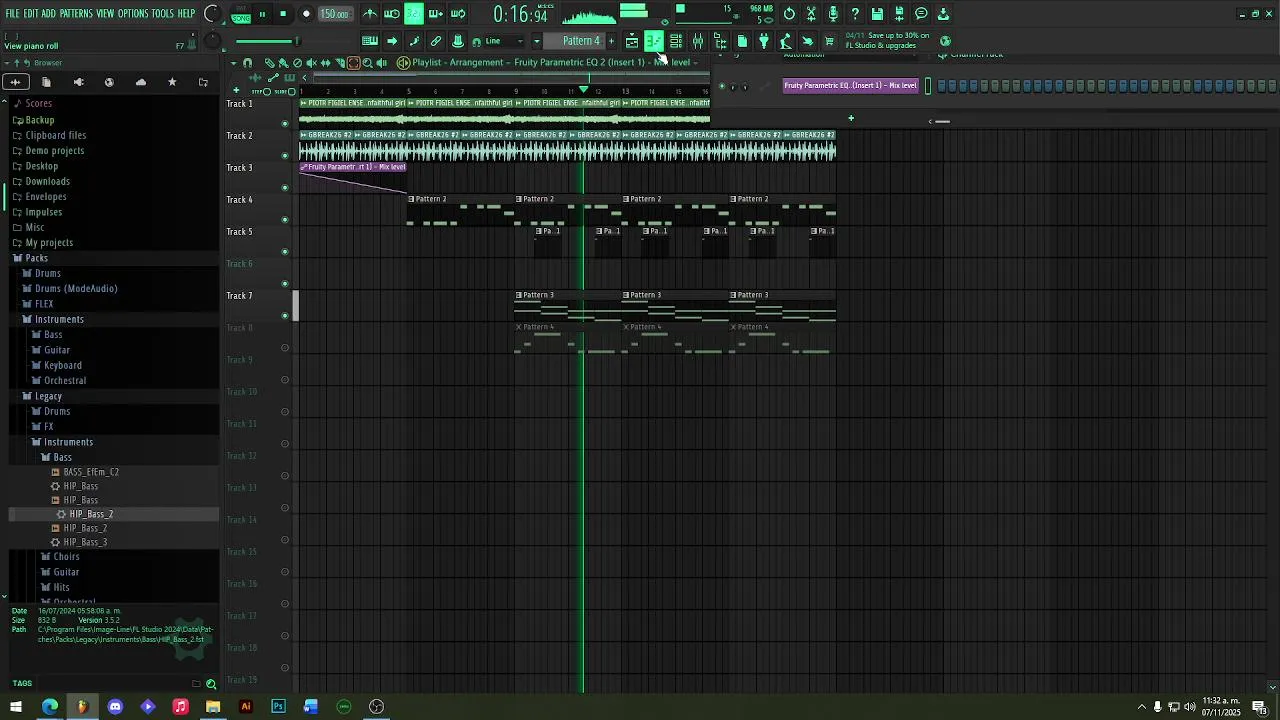Open the FILE menu

coord(13,13)
